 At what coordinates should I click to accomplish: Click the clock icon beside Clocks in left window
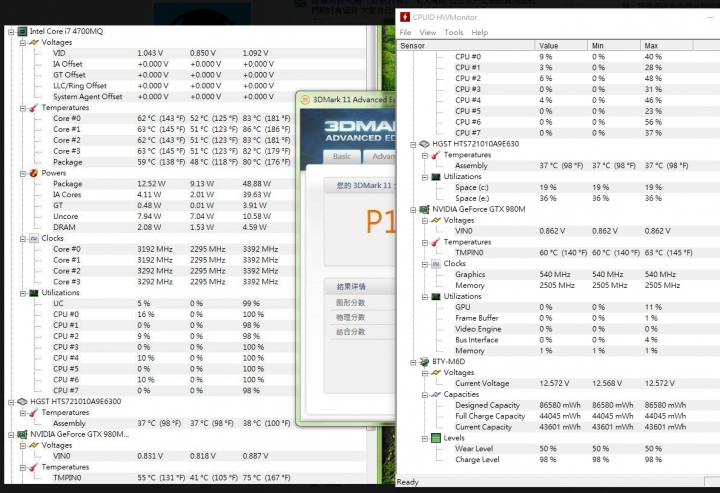(34, 238)
